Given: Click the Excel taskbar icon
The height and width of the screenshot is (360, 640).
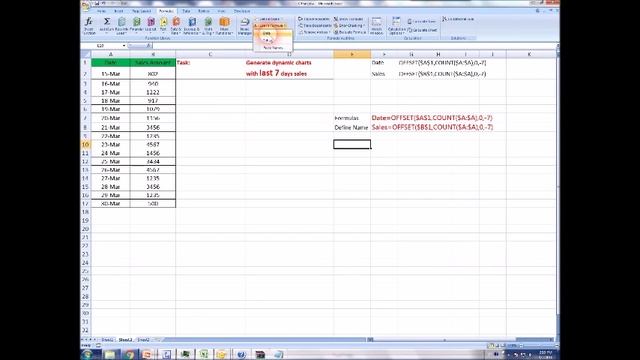Looking at the screenshot, I should 204,354.
